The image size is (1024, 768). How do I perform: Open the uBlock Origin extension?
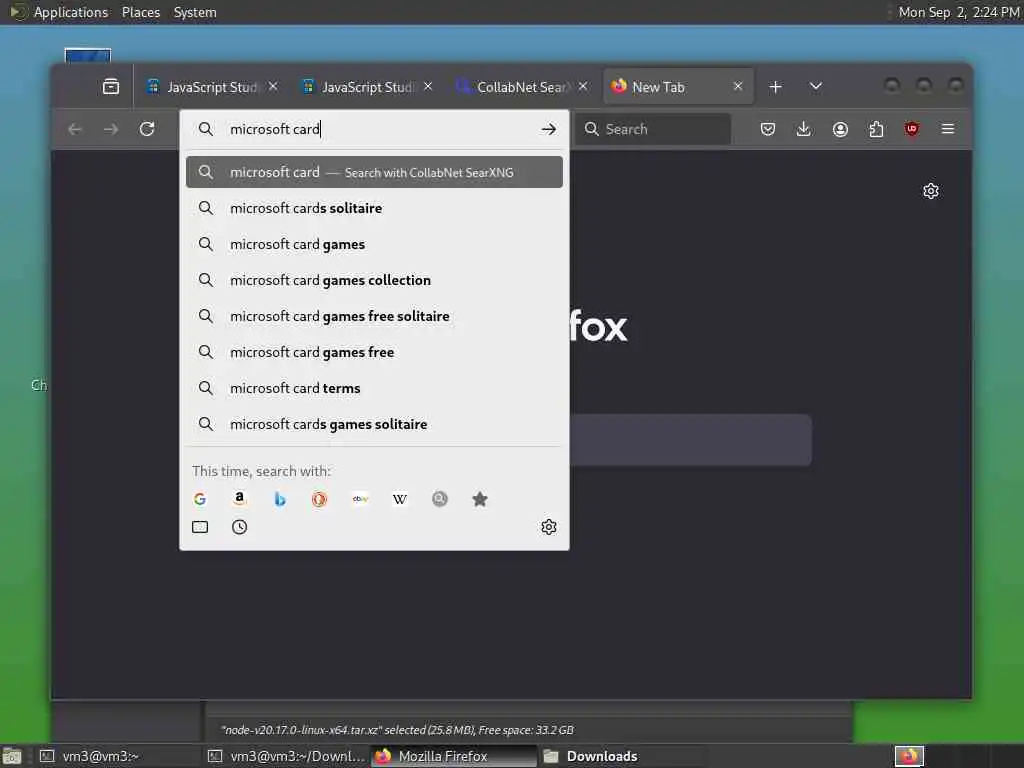click(912, 129)
